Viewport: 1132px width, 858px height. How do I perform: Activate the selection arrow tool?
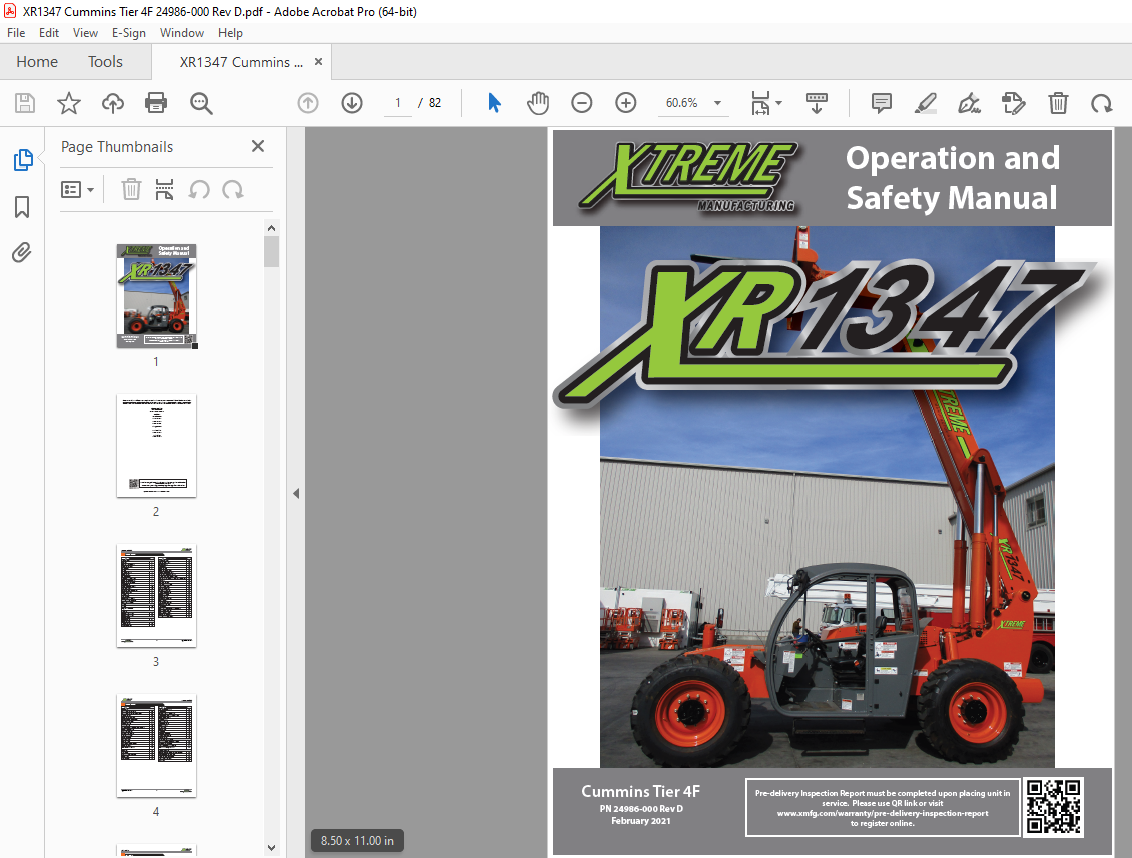[x=495, y=103]
